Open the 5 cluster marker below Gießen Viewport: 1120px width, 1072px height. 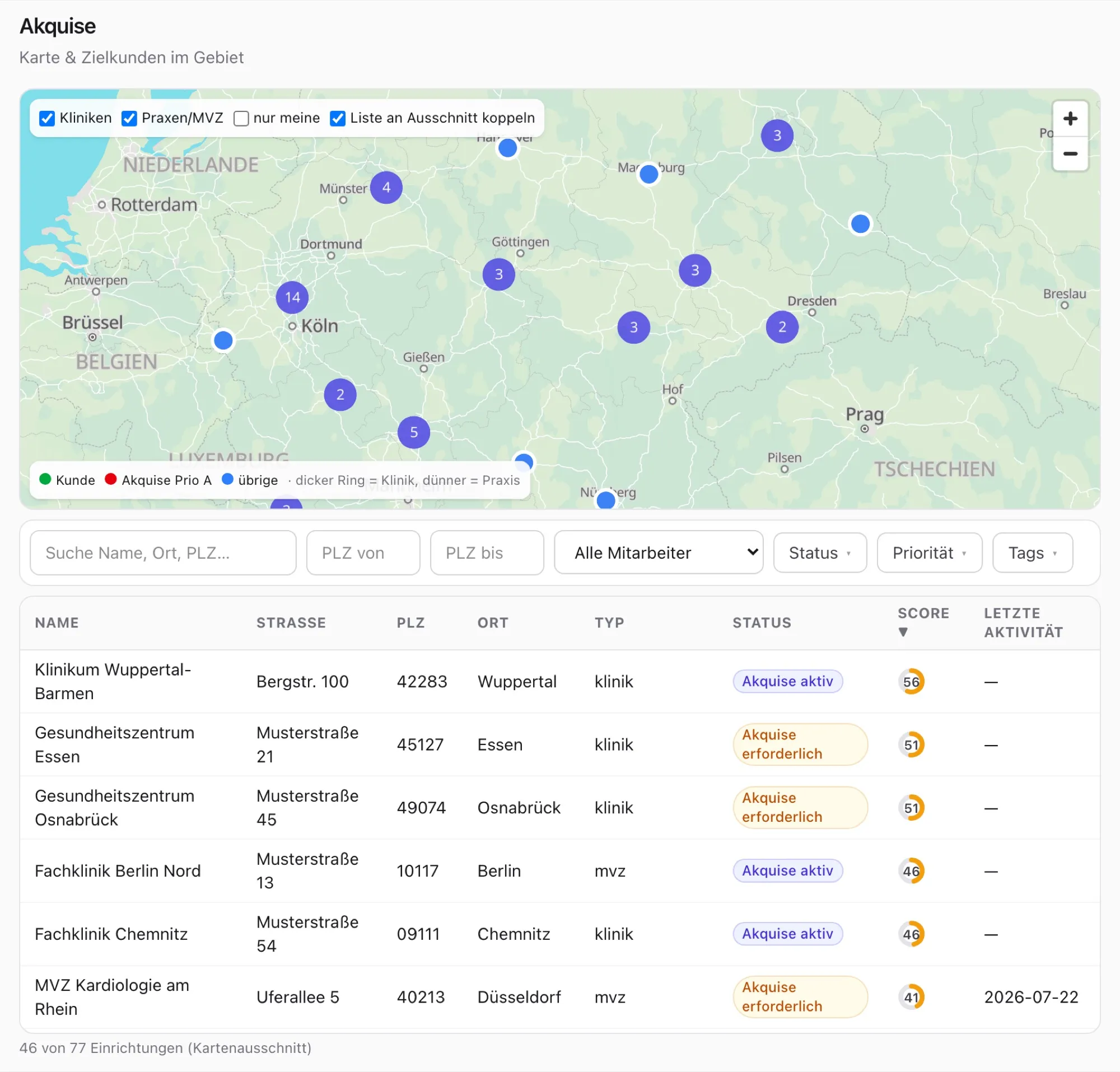pyautogui.click(x=414, y=432)
